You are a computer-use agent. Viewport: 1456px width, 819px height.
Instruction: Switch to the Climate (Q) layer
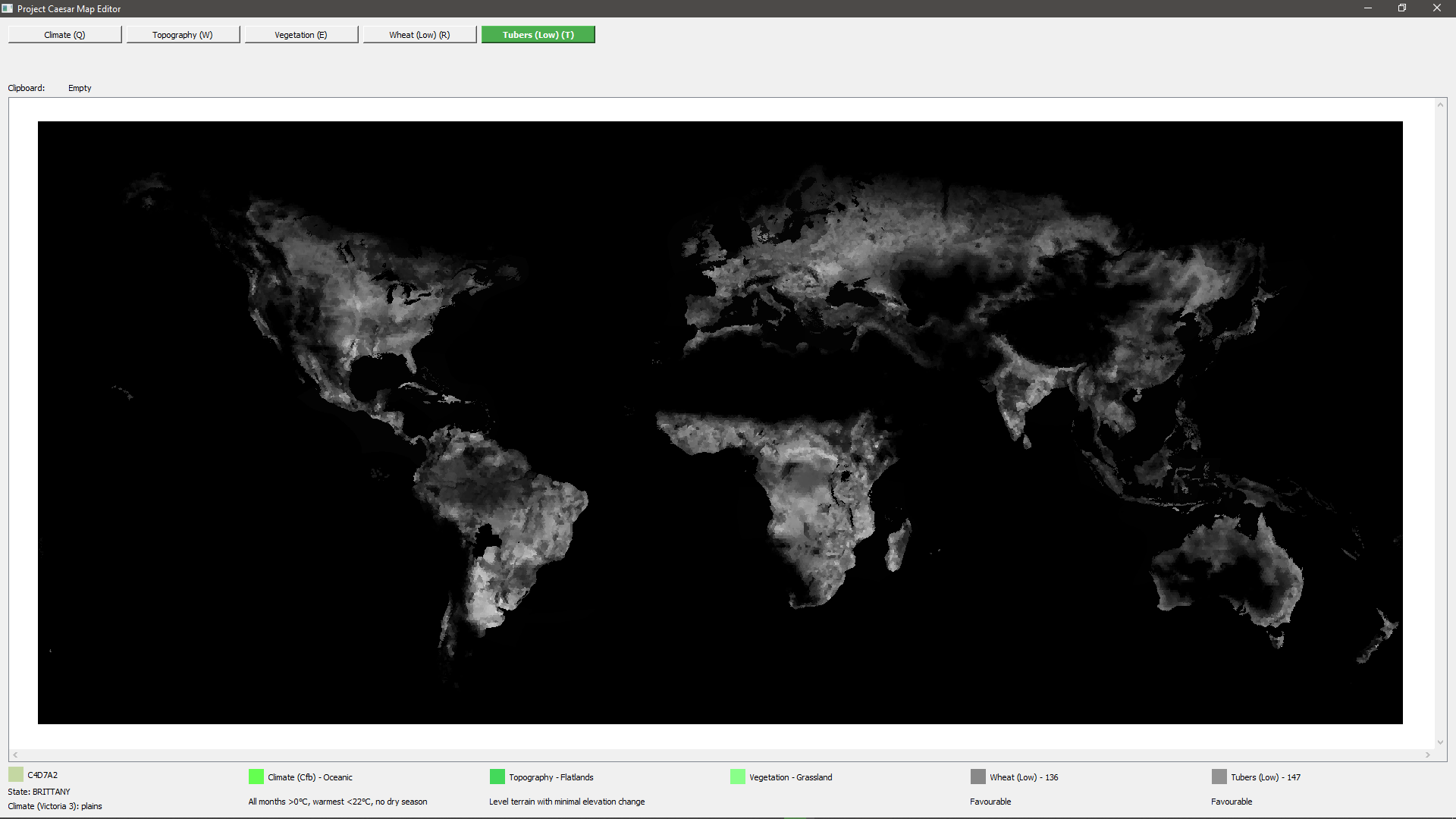point(64,35)
